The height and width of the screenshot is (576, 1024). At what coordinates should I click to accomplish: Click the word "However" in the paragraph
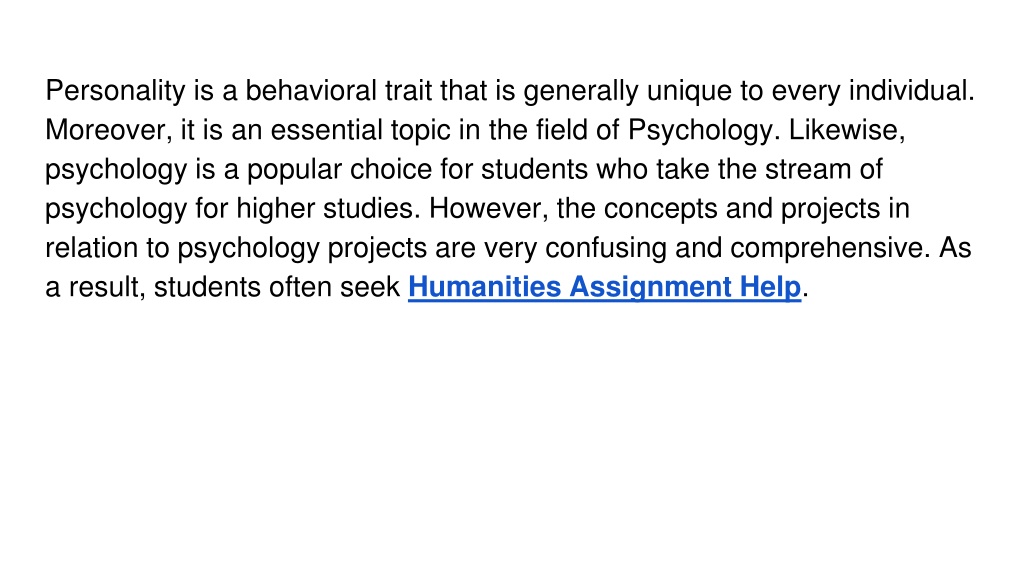tap(488, 208)
